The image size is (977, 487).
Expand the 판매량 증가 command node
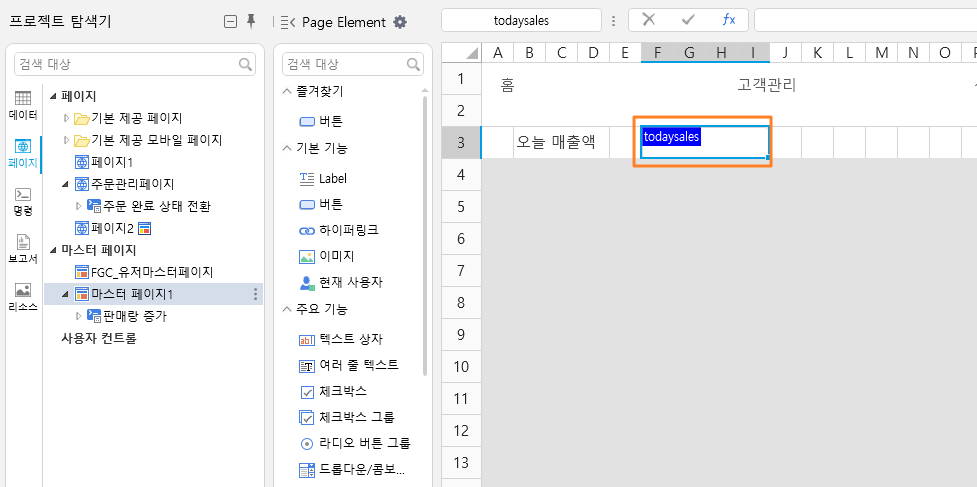[x=79, y=316]
